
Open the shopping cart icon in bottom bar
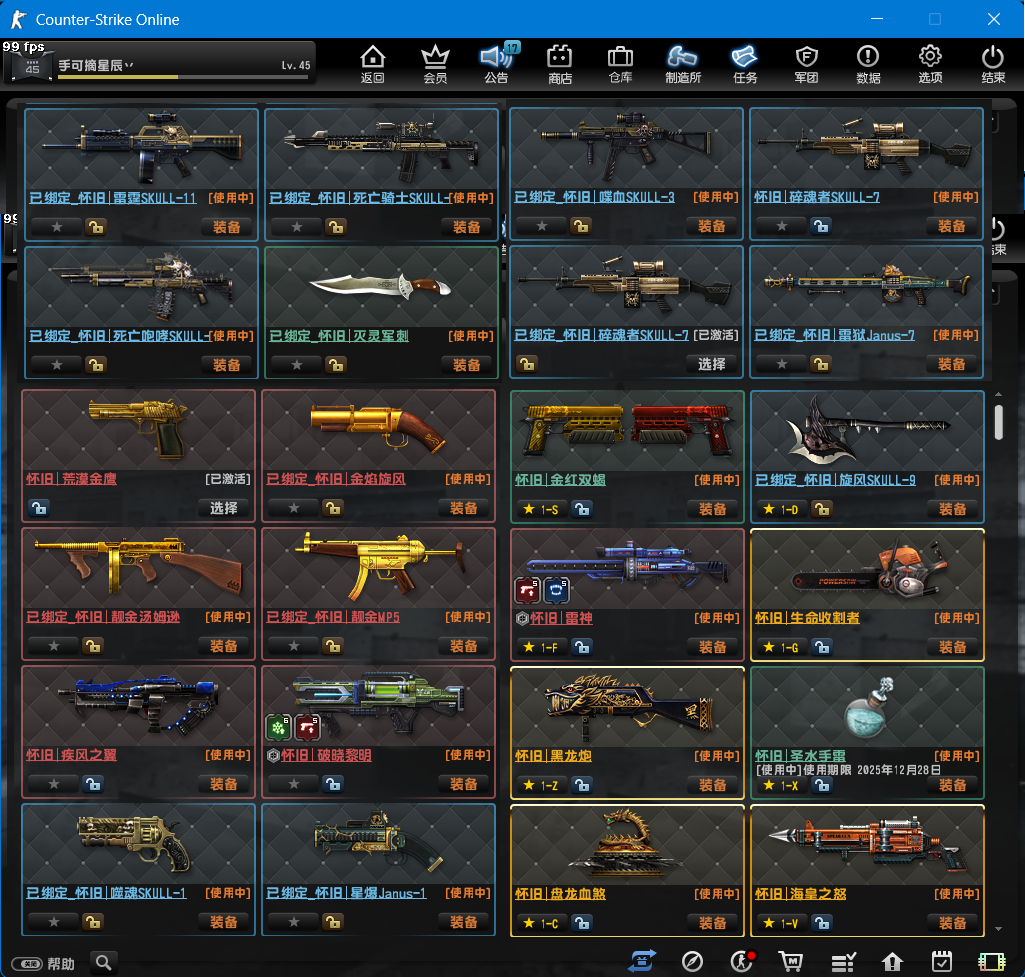[x=791, y=961]
